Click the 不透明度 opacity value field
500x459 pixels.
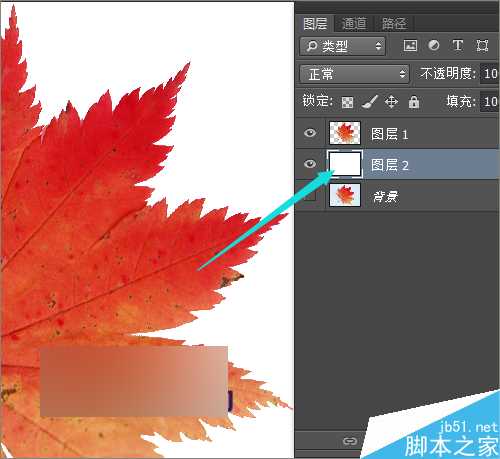click(490, 74)
